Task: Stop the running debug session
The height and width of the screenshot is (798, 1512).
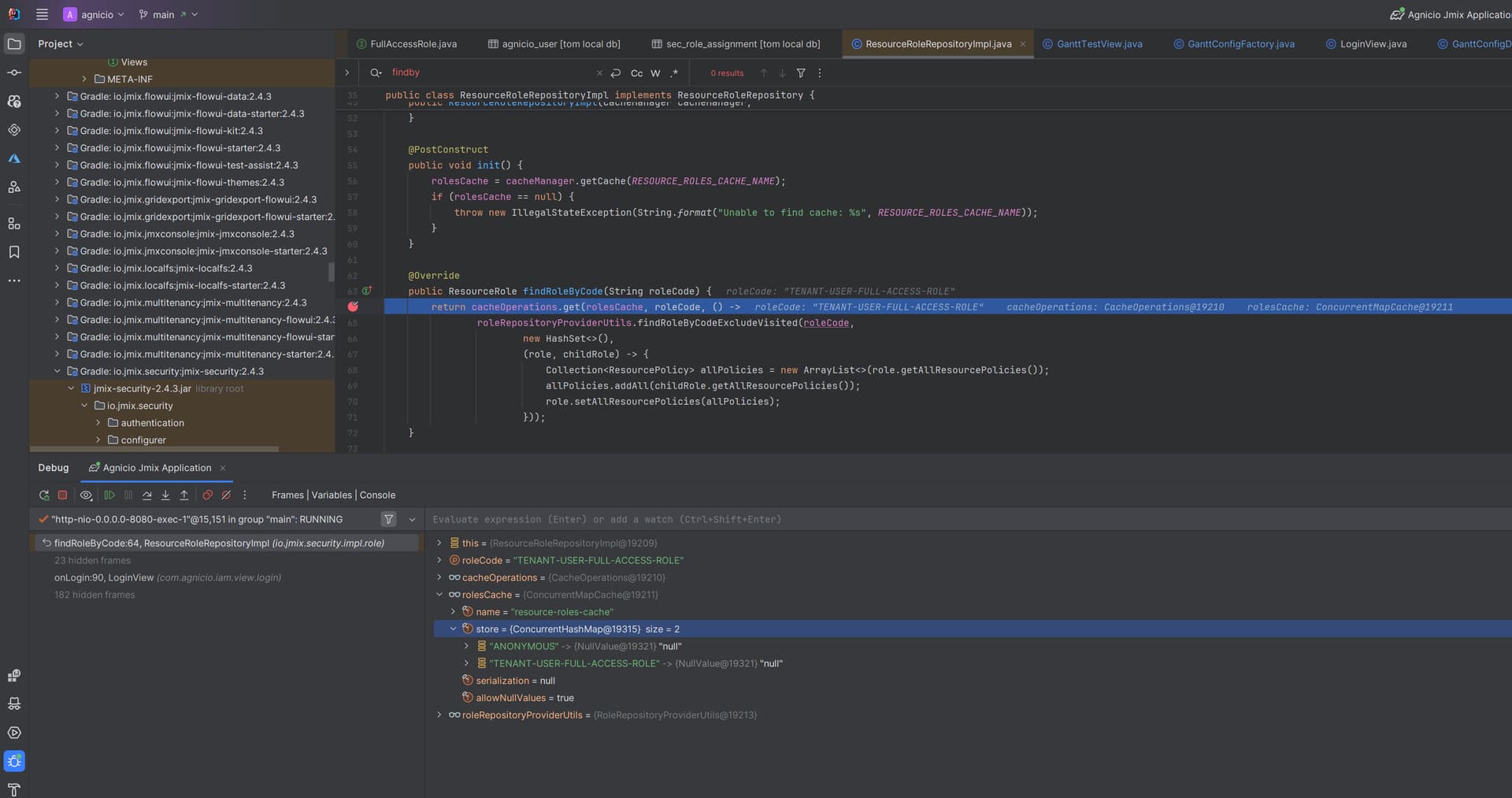Action: point(63,496)
